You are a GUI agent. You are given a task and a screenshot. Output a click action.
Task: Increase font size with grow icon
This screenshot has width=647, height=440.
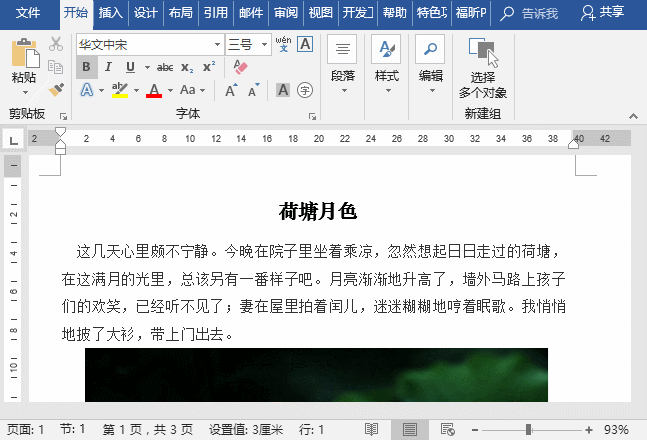pyautogui.click(x=231, y=90)
